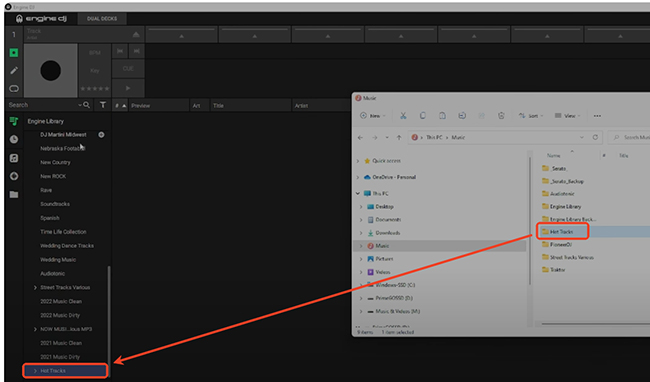Expand OneDrive - Personal in Explorer tree

tap(358, 177)
